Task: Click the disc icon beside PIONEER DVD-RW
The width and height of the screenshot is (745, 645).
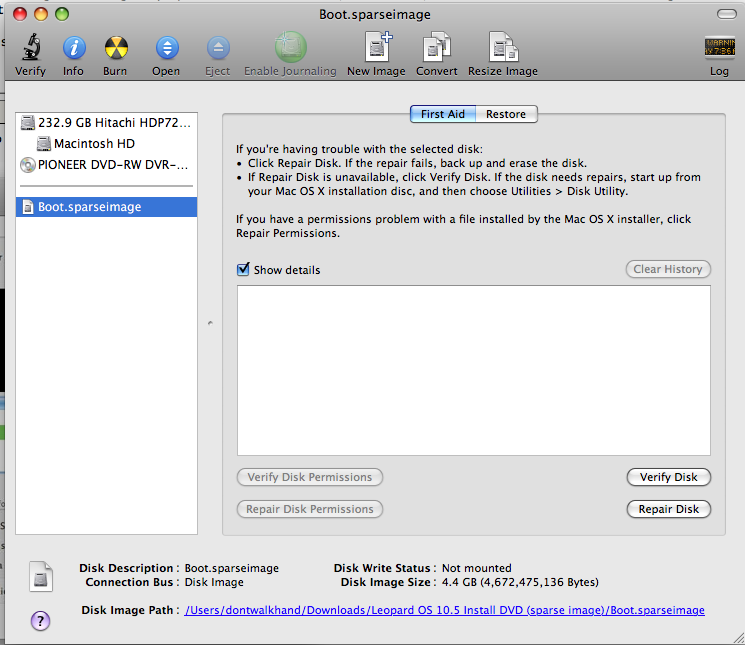Action: 28,165
